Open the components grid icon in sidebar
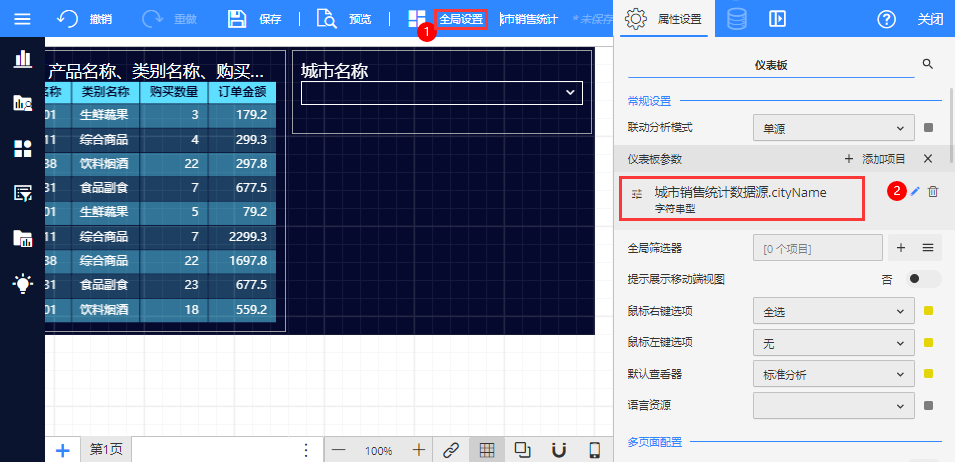This screenshot has height=462, width=955. point(23,149)
